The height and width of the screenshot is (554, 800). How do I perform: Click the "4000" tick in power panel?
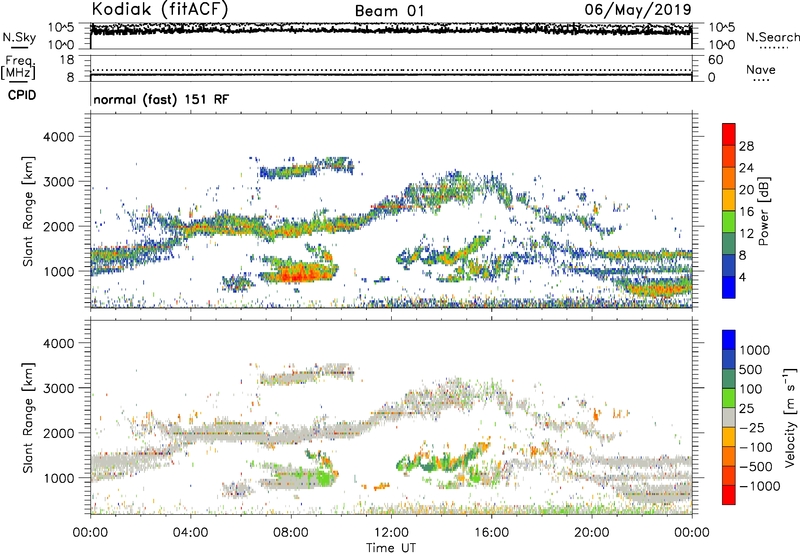point(58,137)
